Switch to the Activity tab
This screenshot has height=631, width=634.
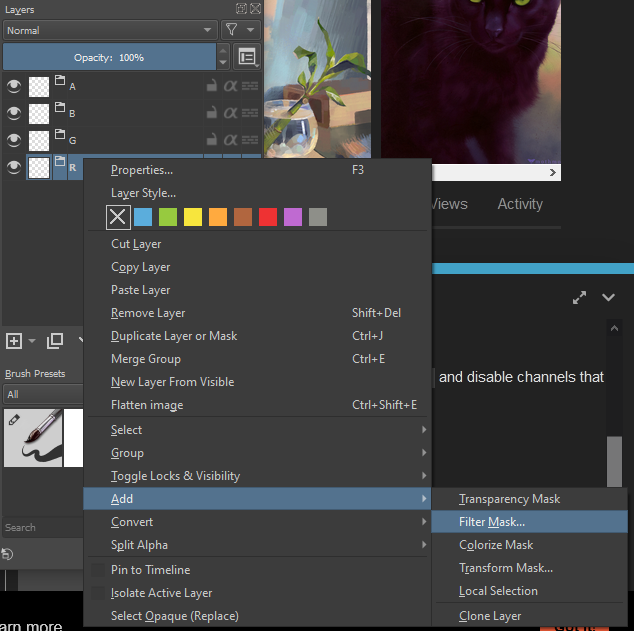coord(520,204)
